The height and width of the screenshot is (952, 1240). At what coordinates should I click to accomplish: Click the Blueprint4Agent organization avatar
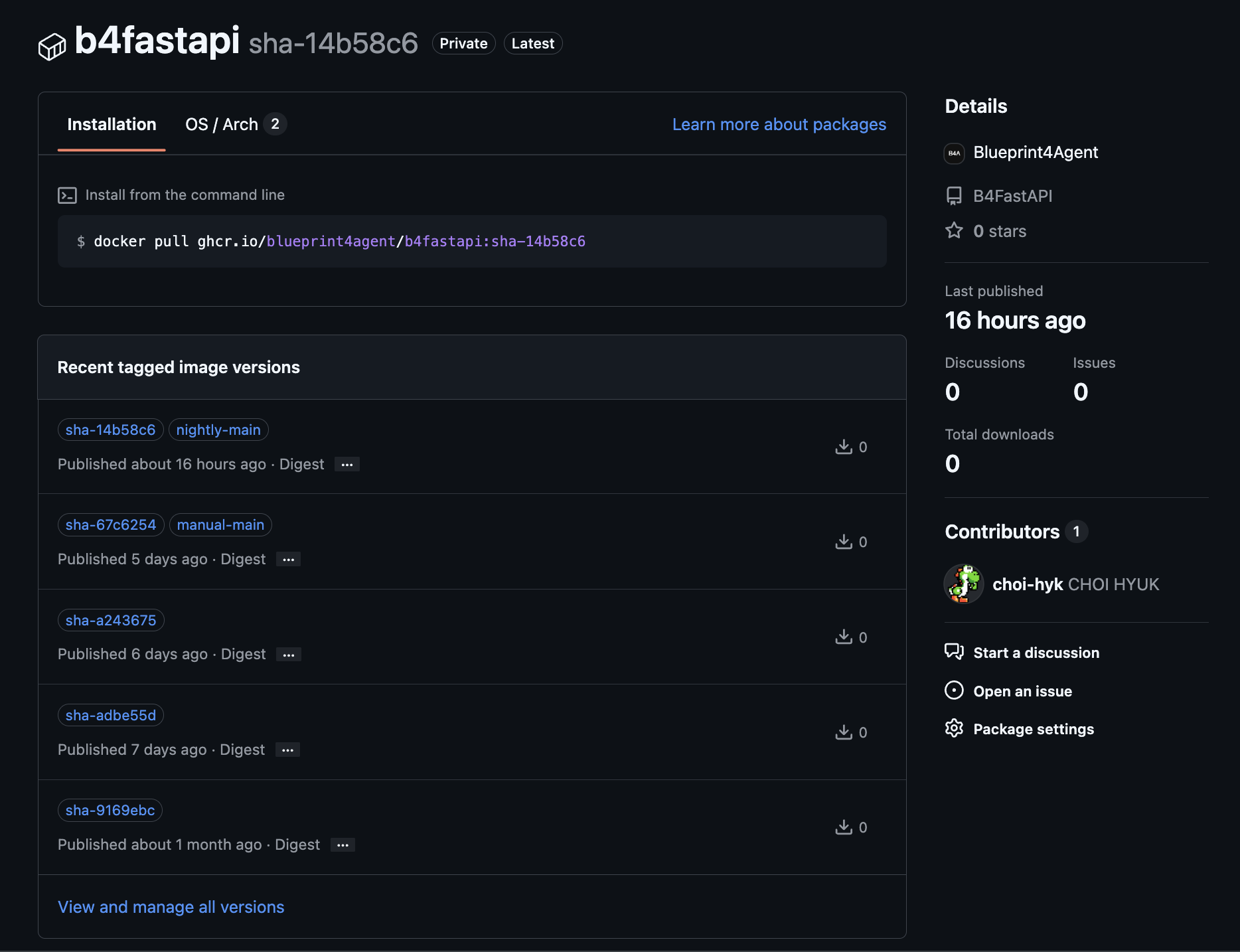(954, 153)
